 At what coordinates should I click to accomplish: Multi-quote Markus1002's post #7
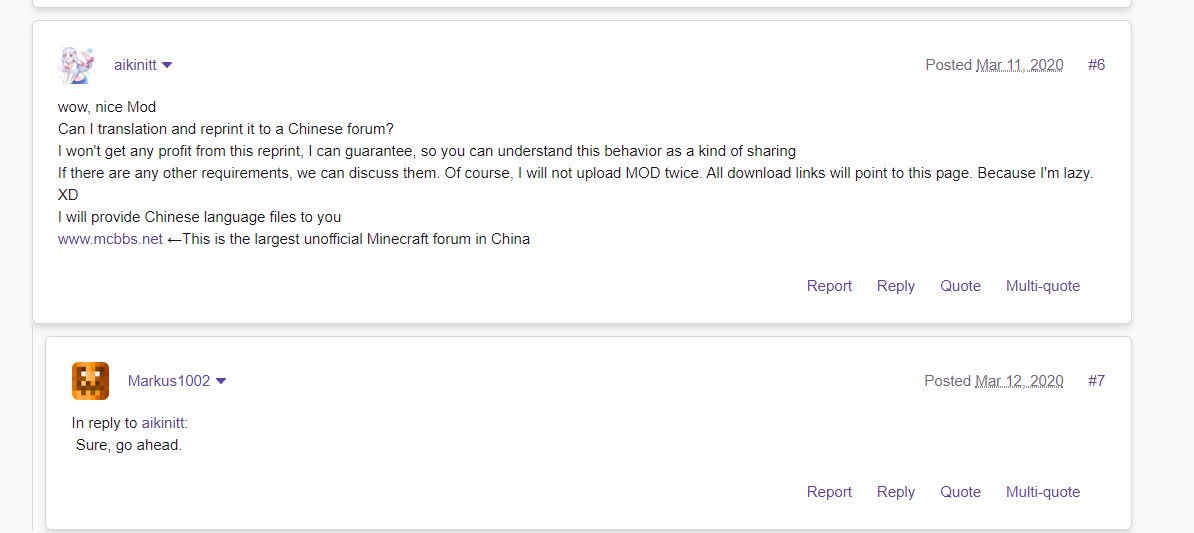1043,492
